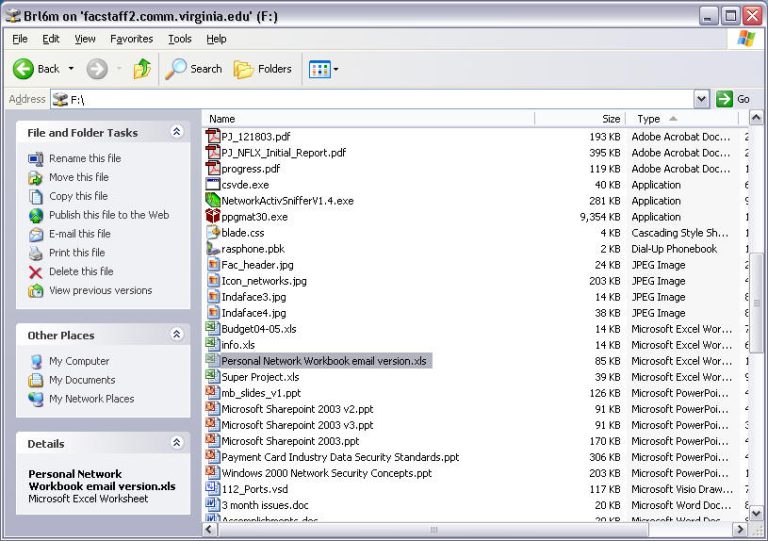Collapse the Details panel
This screenshot has height=541, width=768.
[x=177, y=443]
